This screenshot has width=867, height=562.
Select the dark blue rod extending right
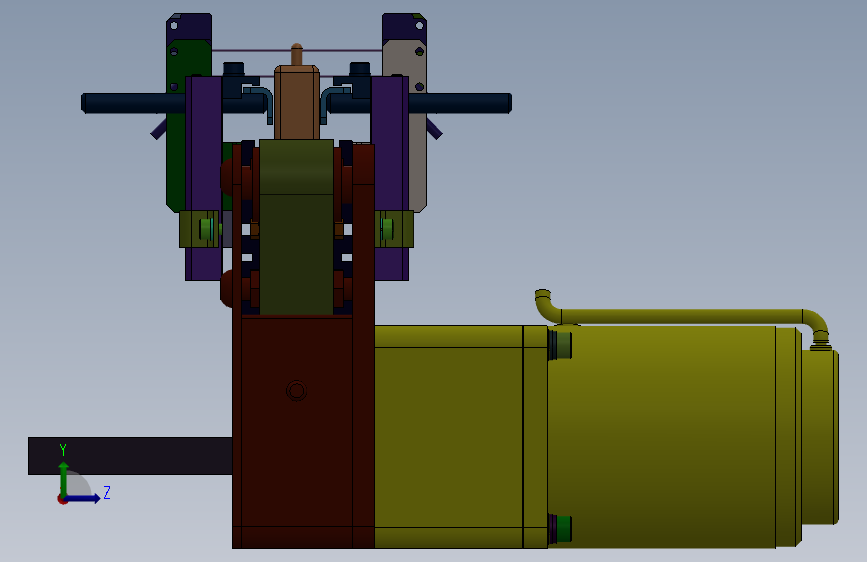(460, 103)
